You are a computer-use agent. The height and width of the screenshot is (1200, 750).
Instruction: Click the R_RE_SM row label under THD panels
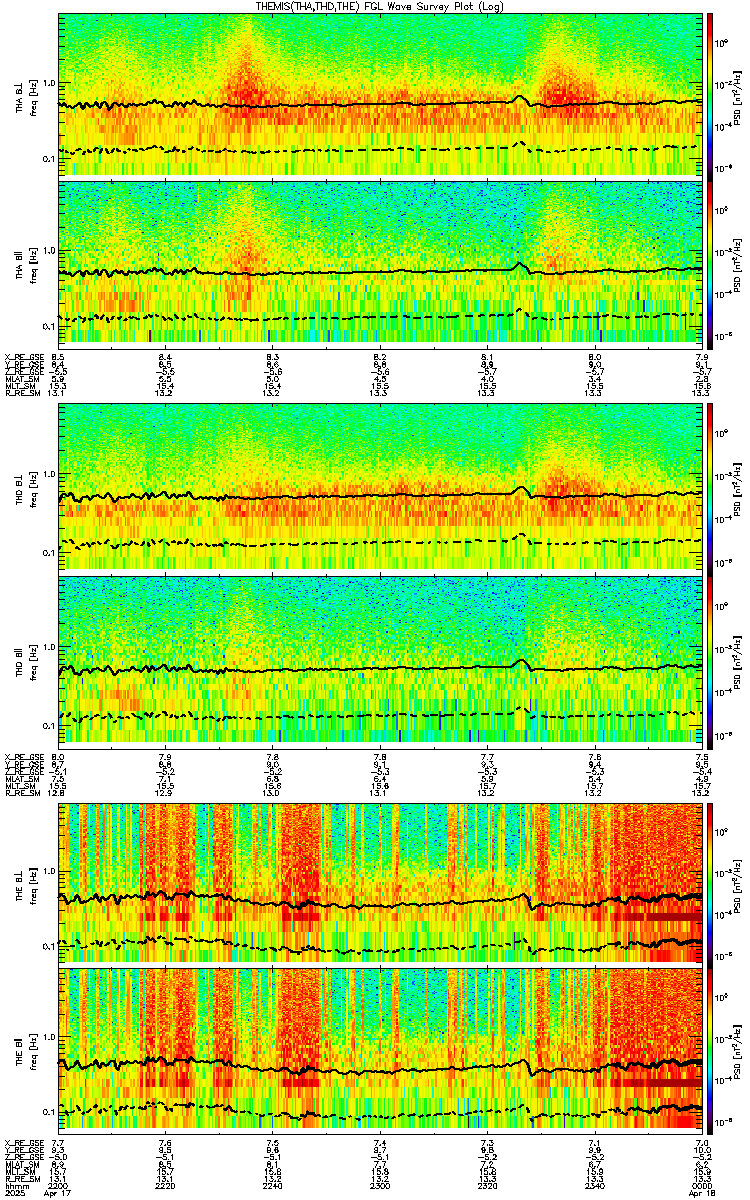pos(21,793)
